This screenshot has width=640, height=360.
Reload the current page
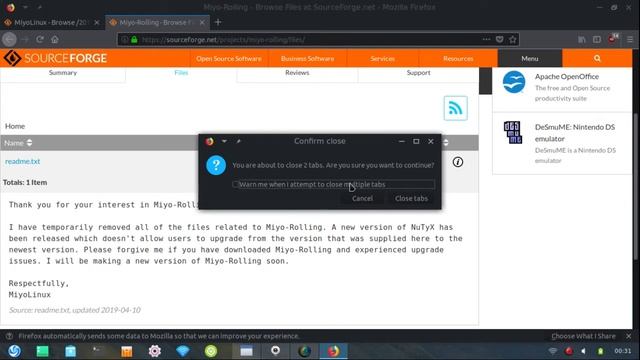click(40, 40)
